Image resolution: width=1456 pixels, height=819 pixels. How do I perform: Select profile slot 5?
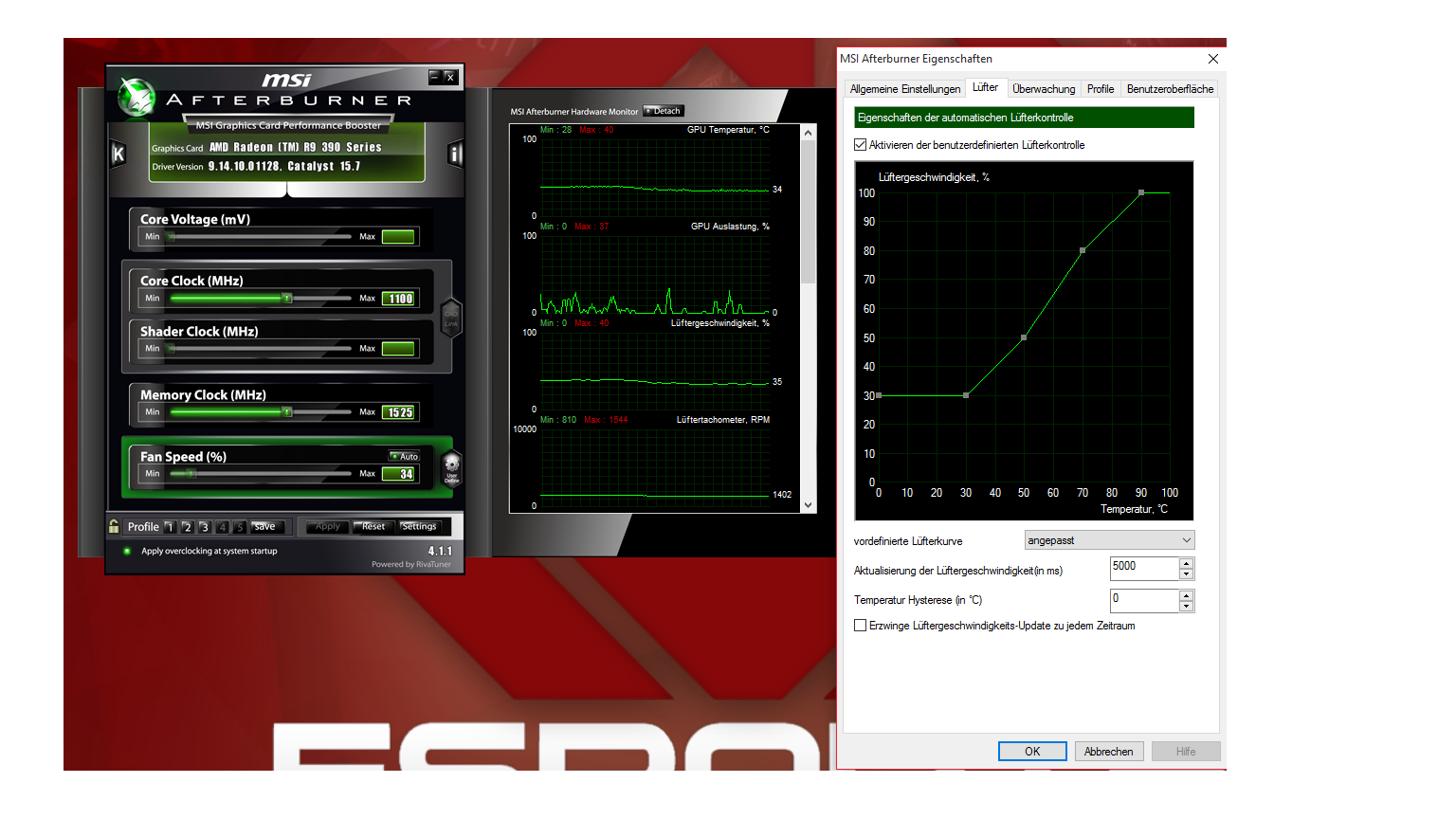(239, 527)
